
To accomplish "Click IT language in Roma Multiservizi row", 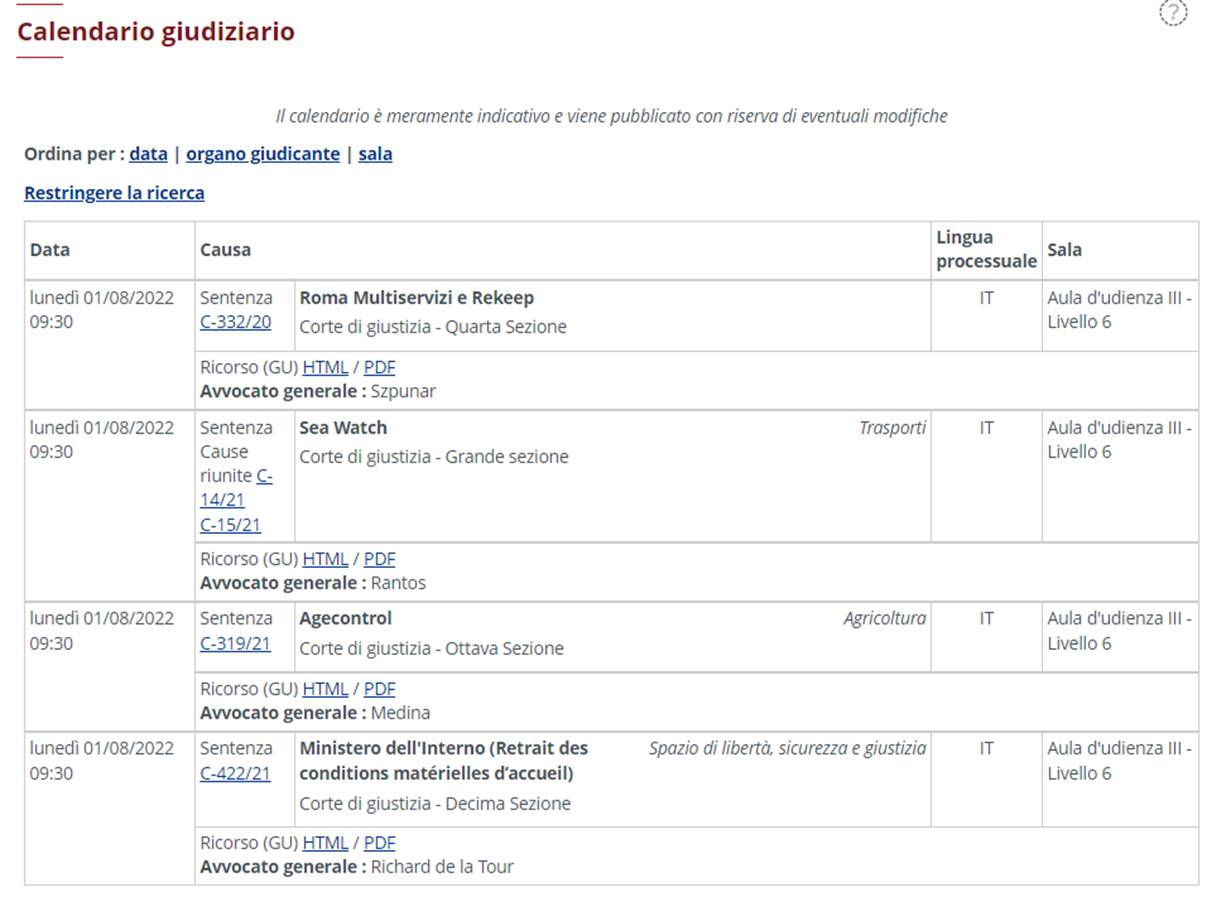I will coord(987,297).
